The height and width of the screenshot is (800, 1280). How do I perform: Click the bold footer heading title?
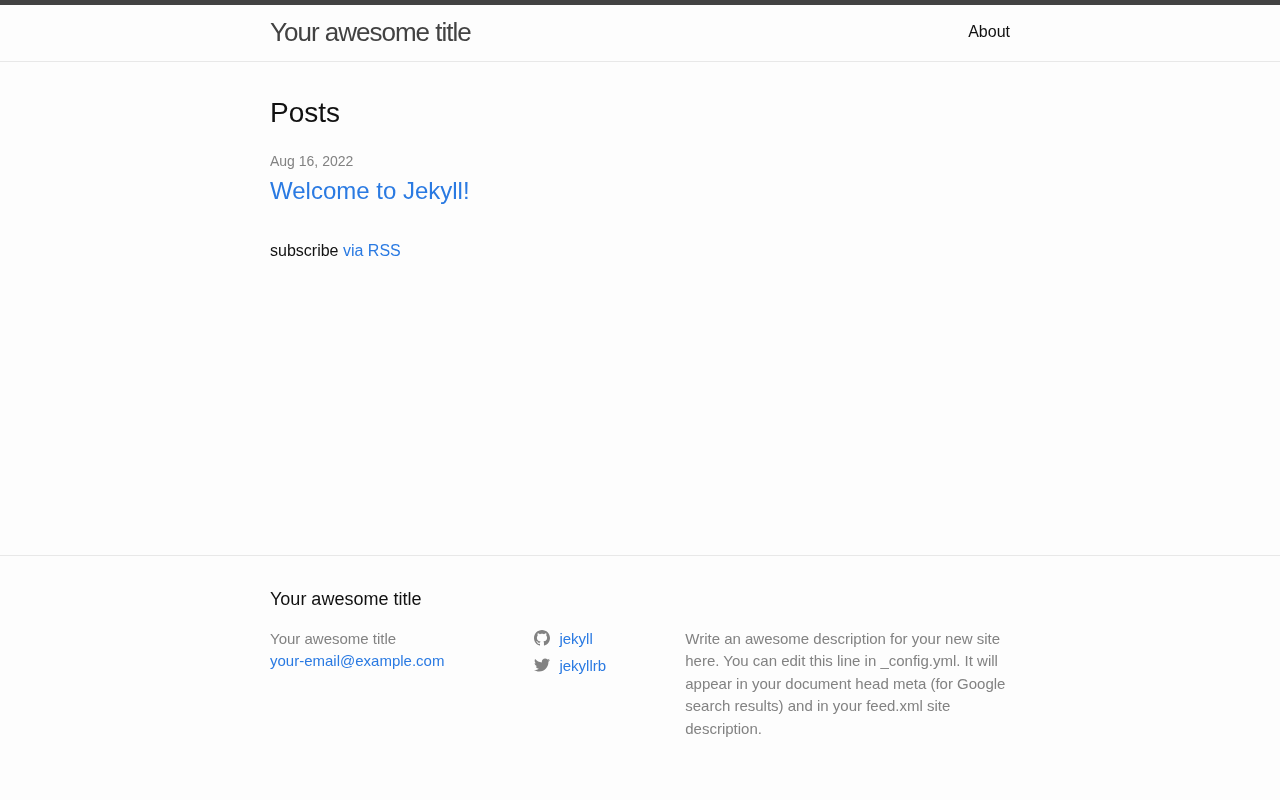(345, 599)
